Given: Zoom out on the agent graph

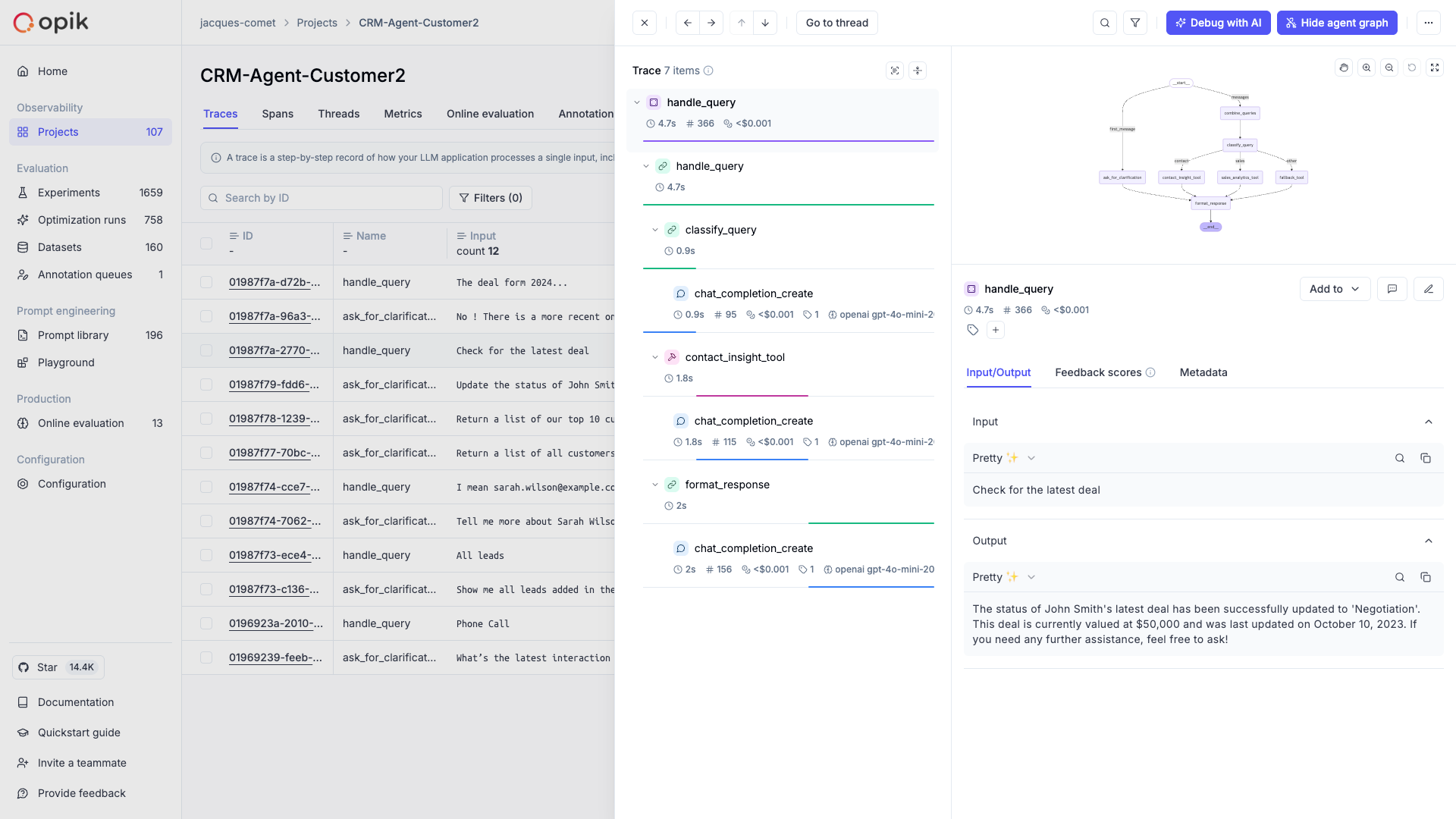Looking at the screenshot, I should coord(1389,67).
